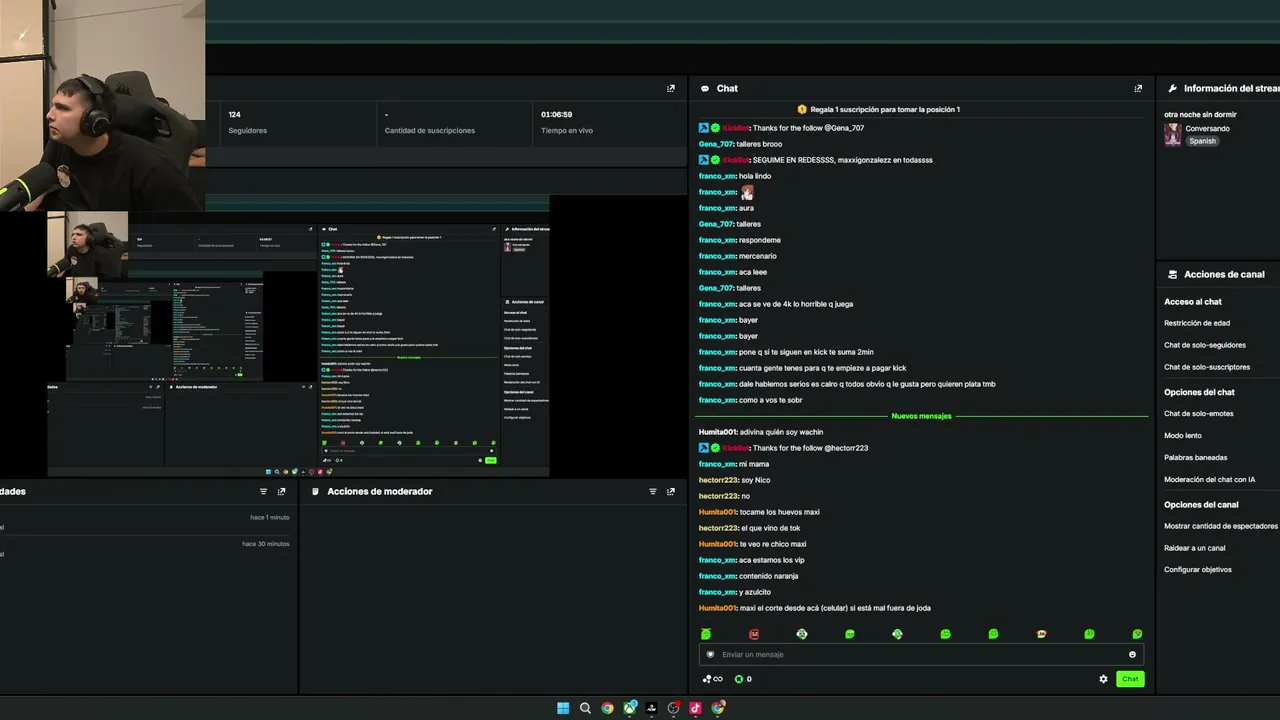Screen dimensions: 1280x720
Task: Insert the sandwich-looking quick emote
Action: click(x=1041, y=634)
